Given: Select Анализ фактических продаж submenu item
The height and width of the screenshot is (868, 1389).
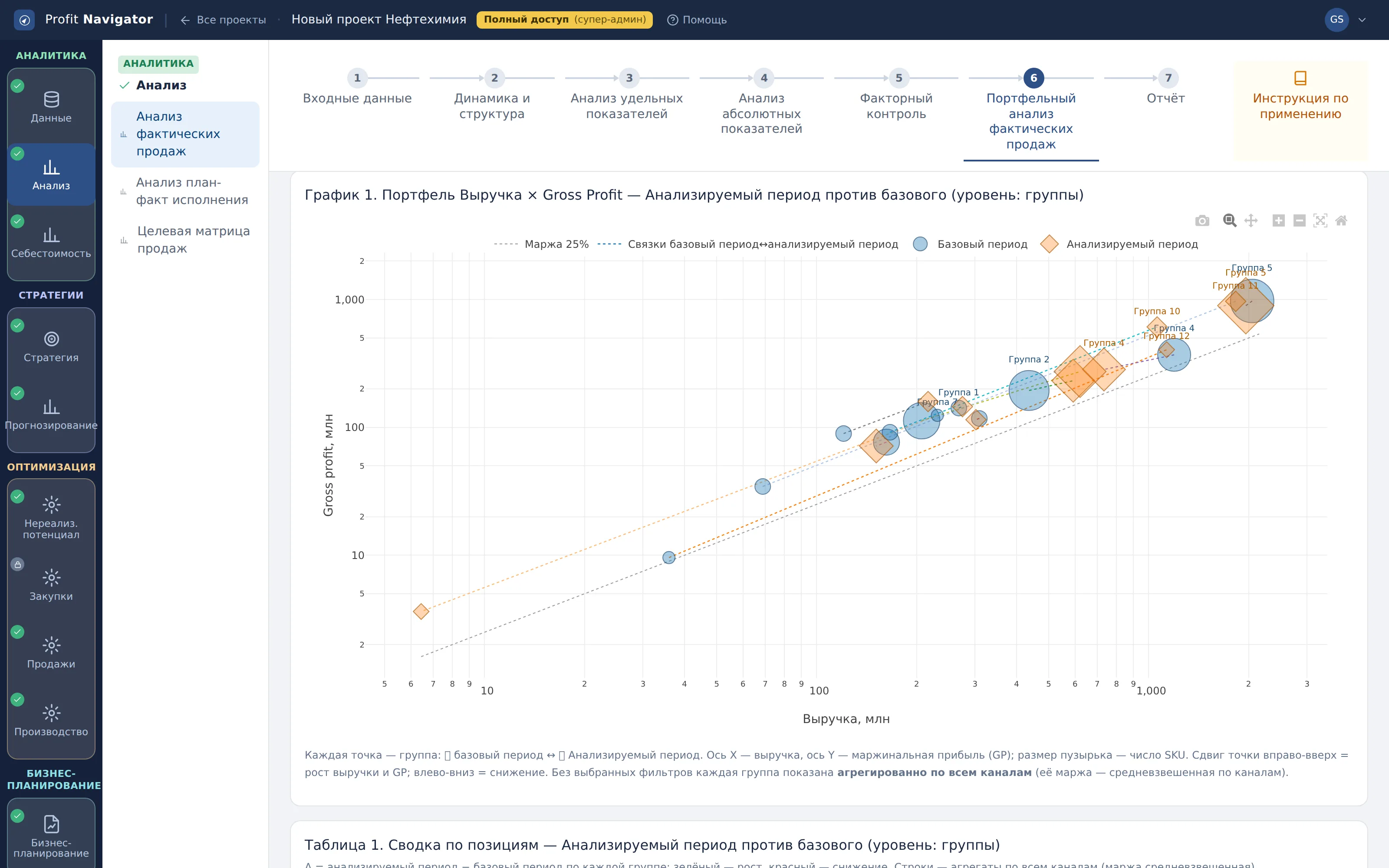Looking at the screenshot, I should pos(185,135).
